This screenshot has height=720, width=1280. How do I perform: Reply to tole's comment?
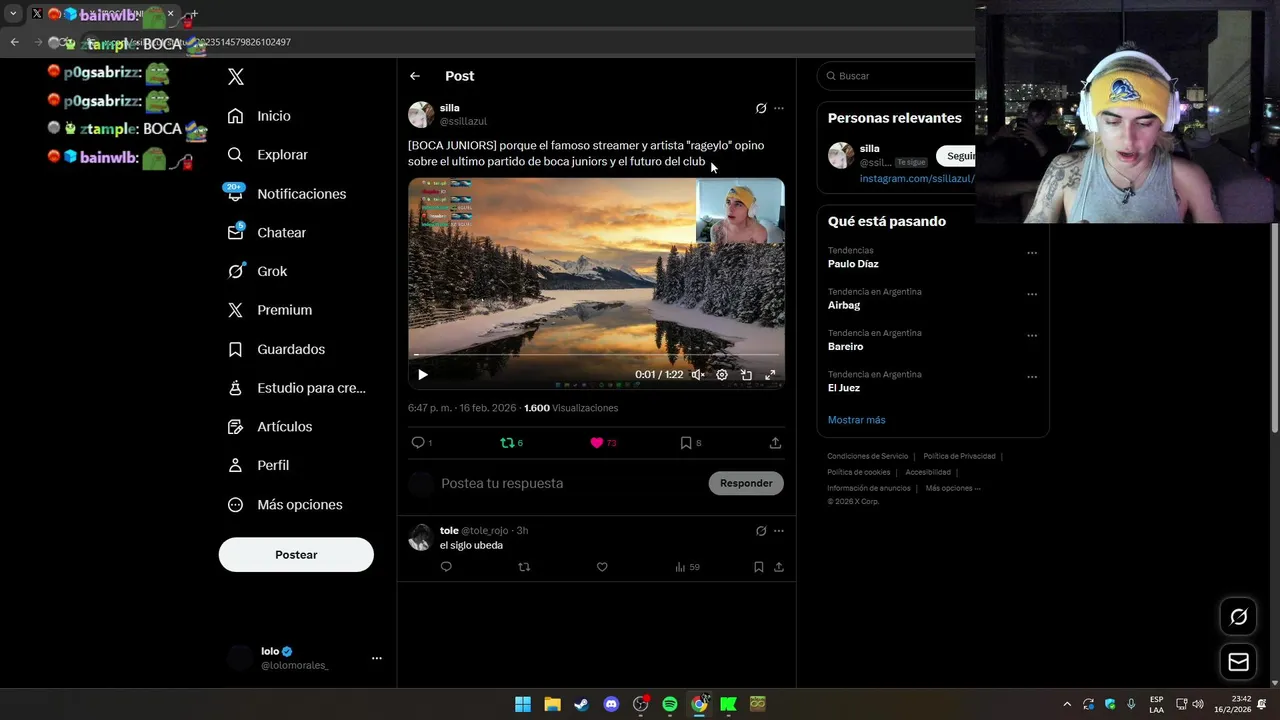click(446, 567)
